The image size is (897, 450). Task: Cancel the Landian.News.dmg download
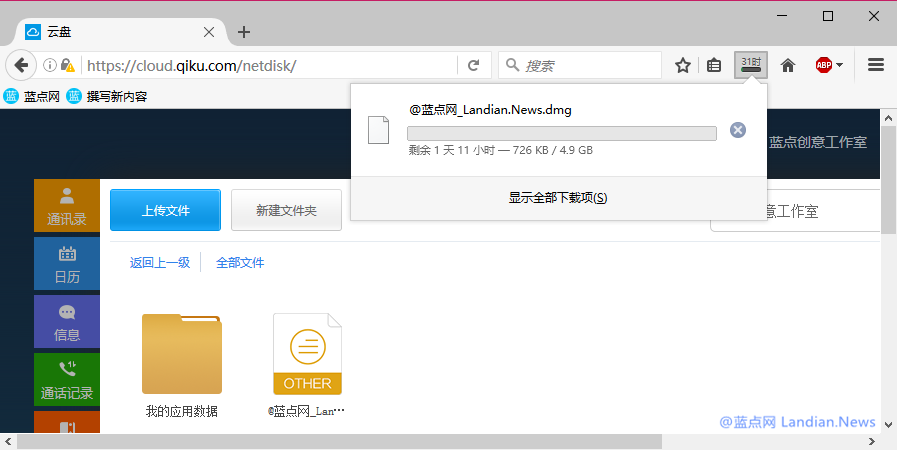(x=738, y=130)
